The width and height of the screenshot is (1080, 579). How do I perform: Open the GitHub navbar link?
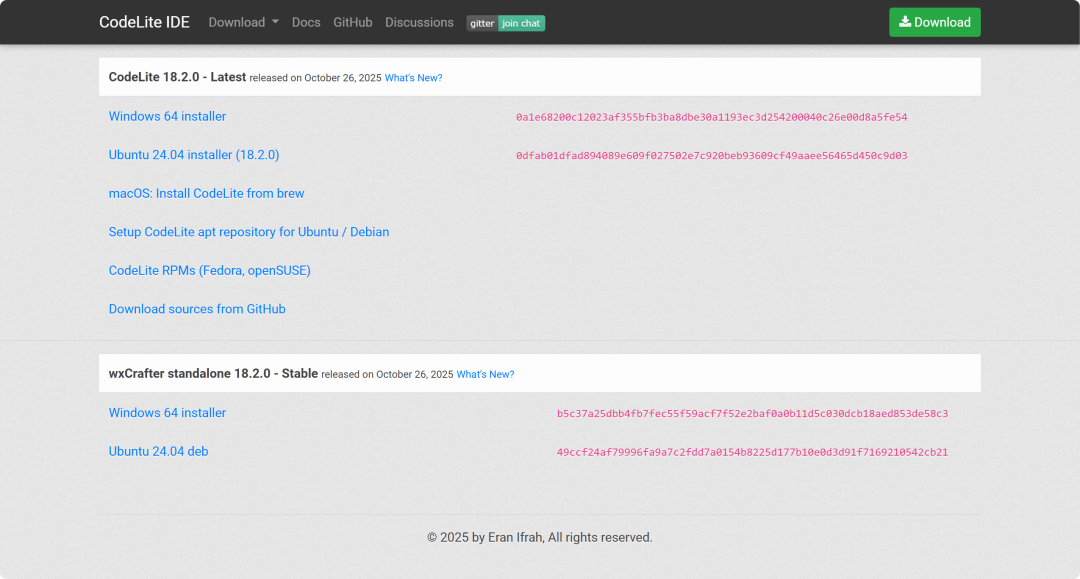tap(353, 22)
